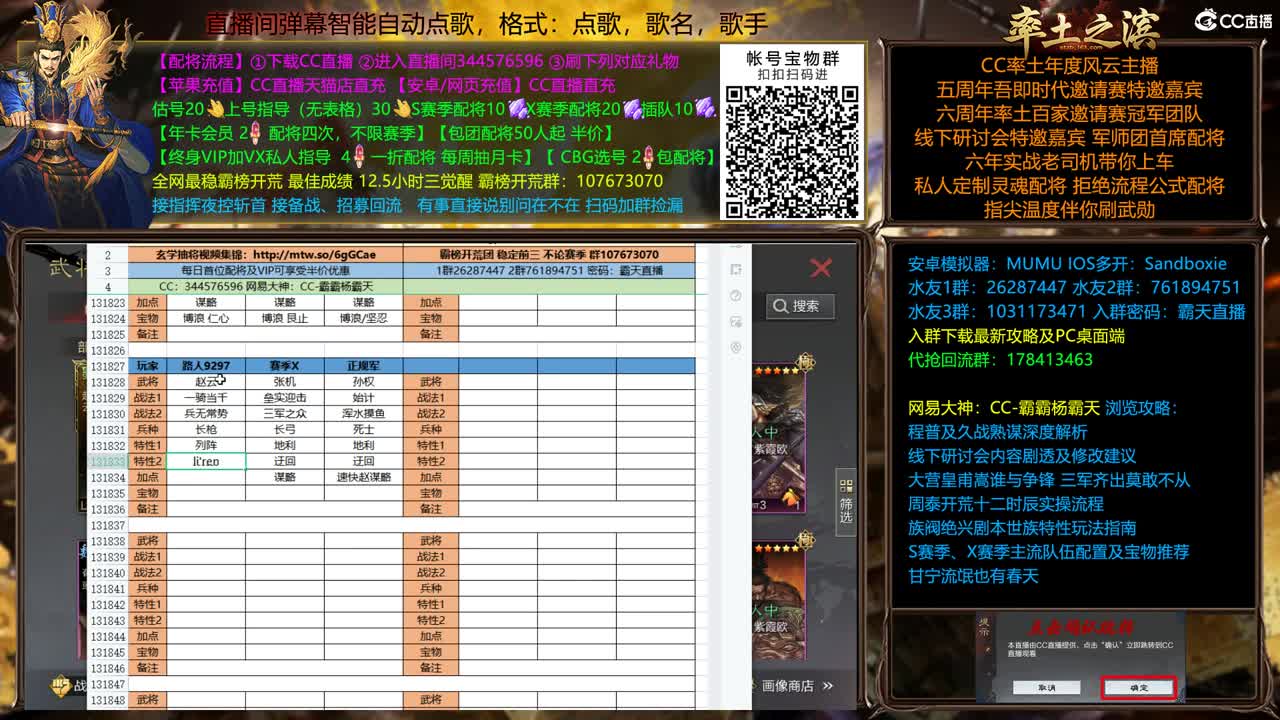Select the 死士 cell
The width and height of the screenshot is (1280, 720).
(363, 430)
